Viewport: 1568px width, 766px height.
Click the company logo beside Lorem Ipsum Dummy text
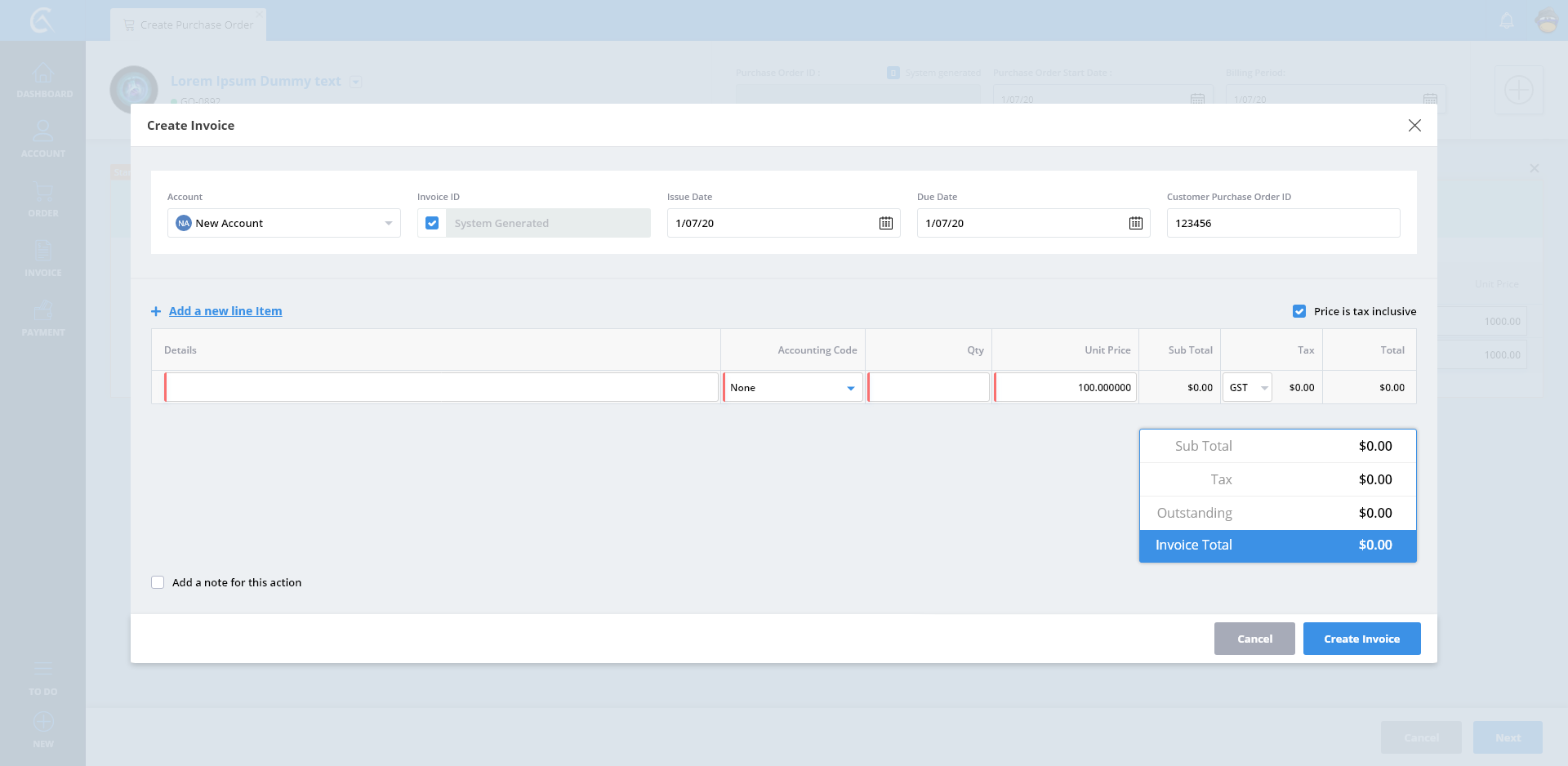[x=134, y=89]
